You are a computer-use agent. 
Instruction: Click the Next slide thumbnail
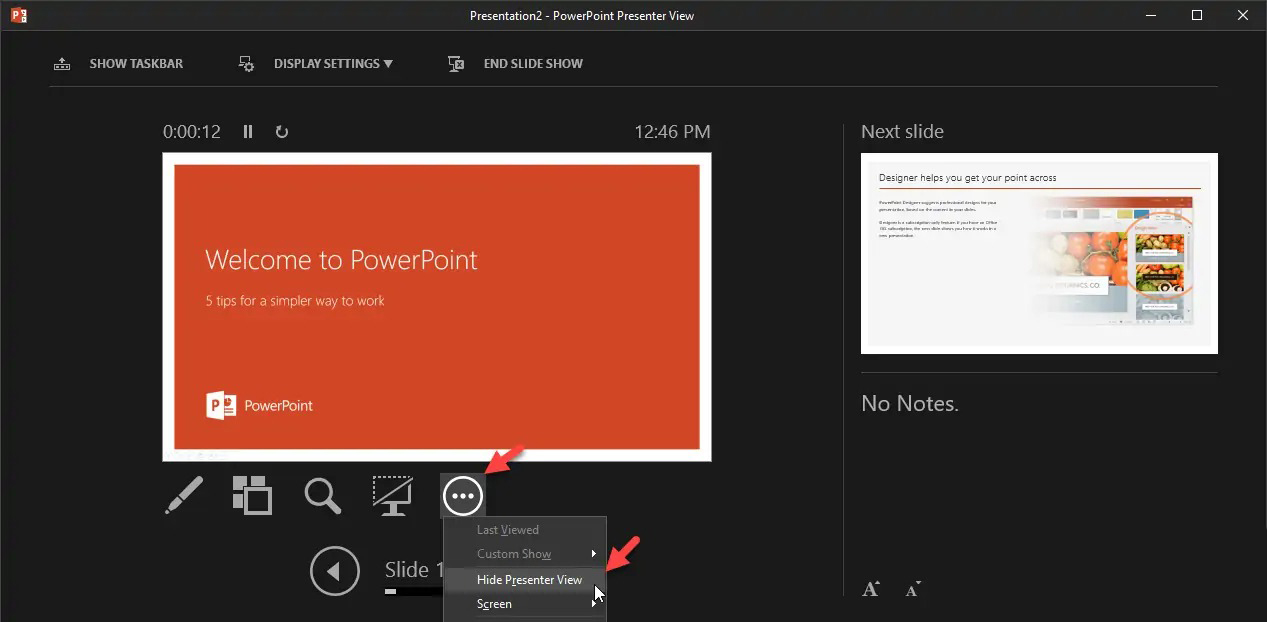1039,253
